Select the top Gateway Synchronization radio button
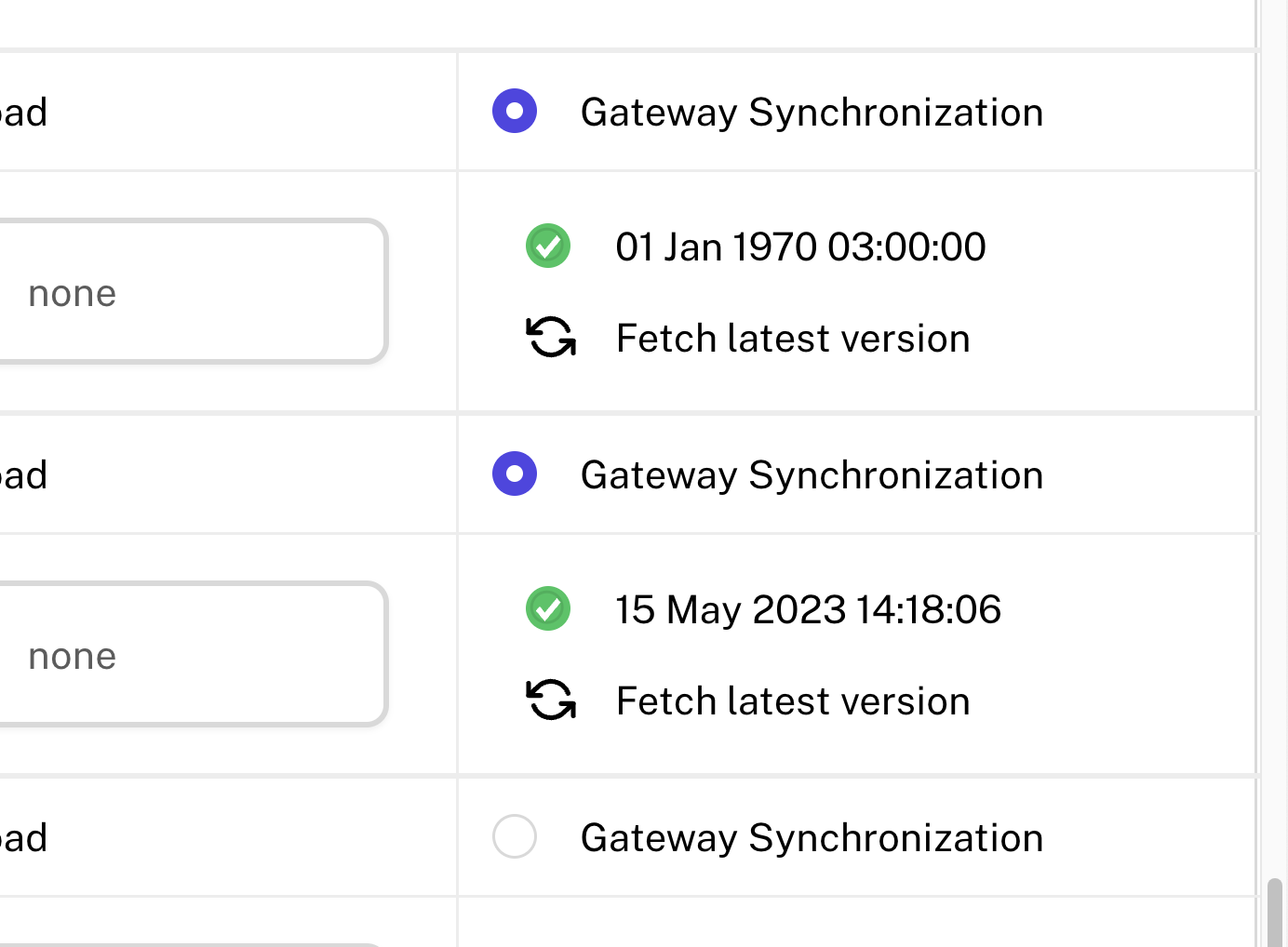This screenshot has height=947, width=1288. (x=515, y=111)
